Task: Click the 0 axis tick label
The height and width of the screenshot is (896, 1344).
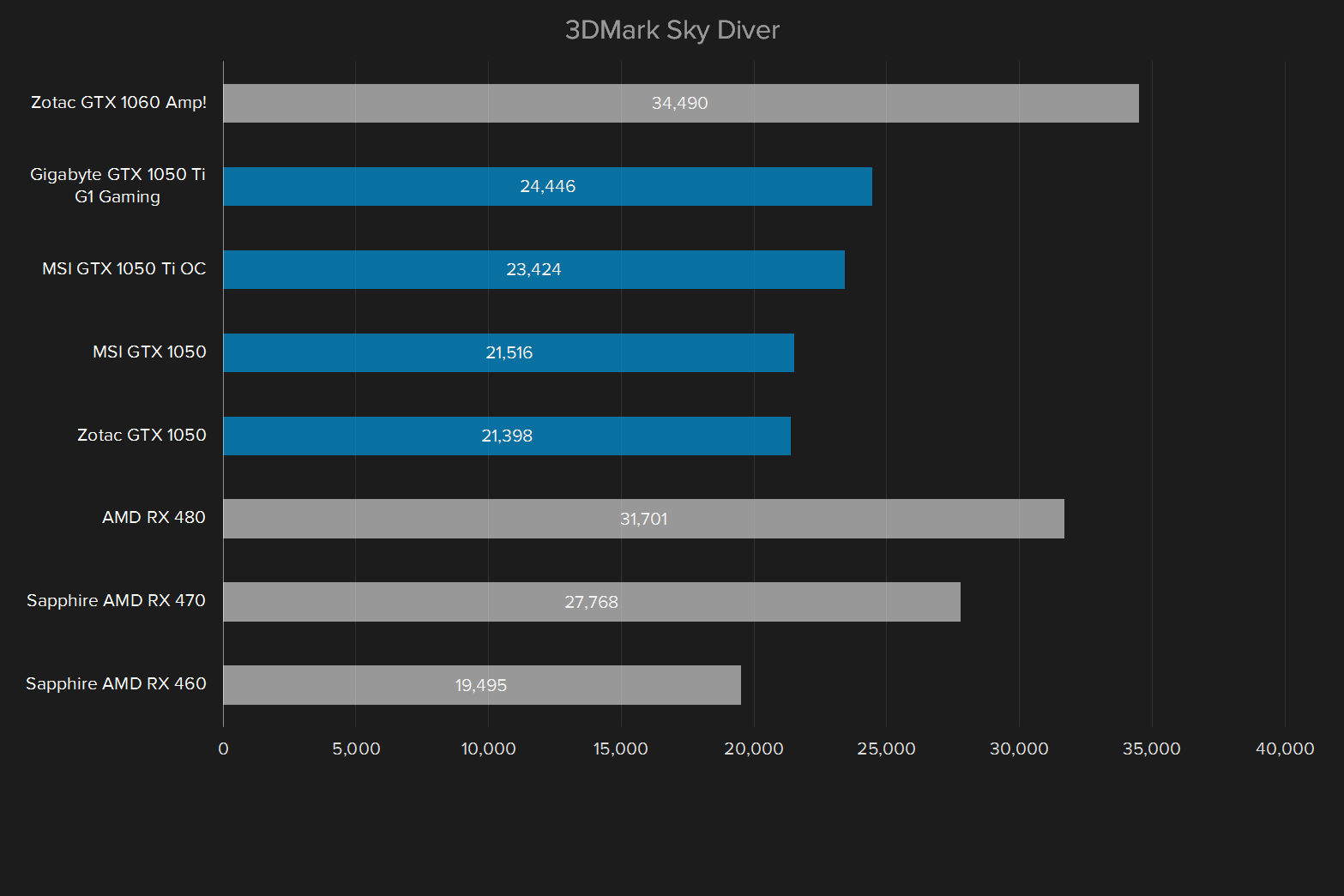Action: tap(223, 749)
